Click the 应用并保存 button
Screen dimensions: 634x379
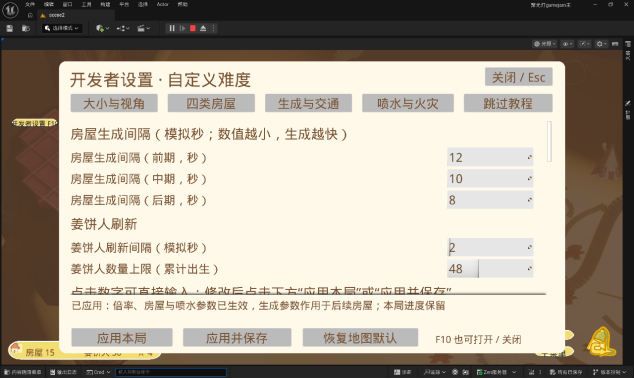pos(237,338)
